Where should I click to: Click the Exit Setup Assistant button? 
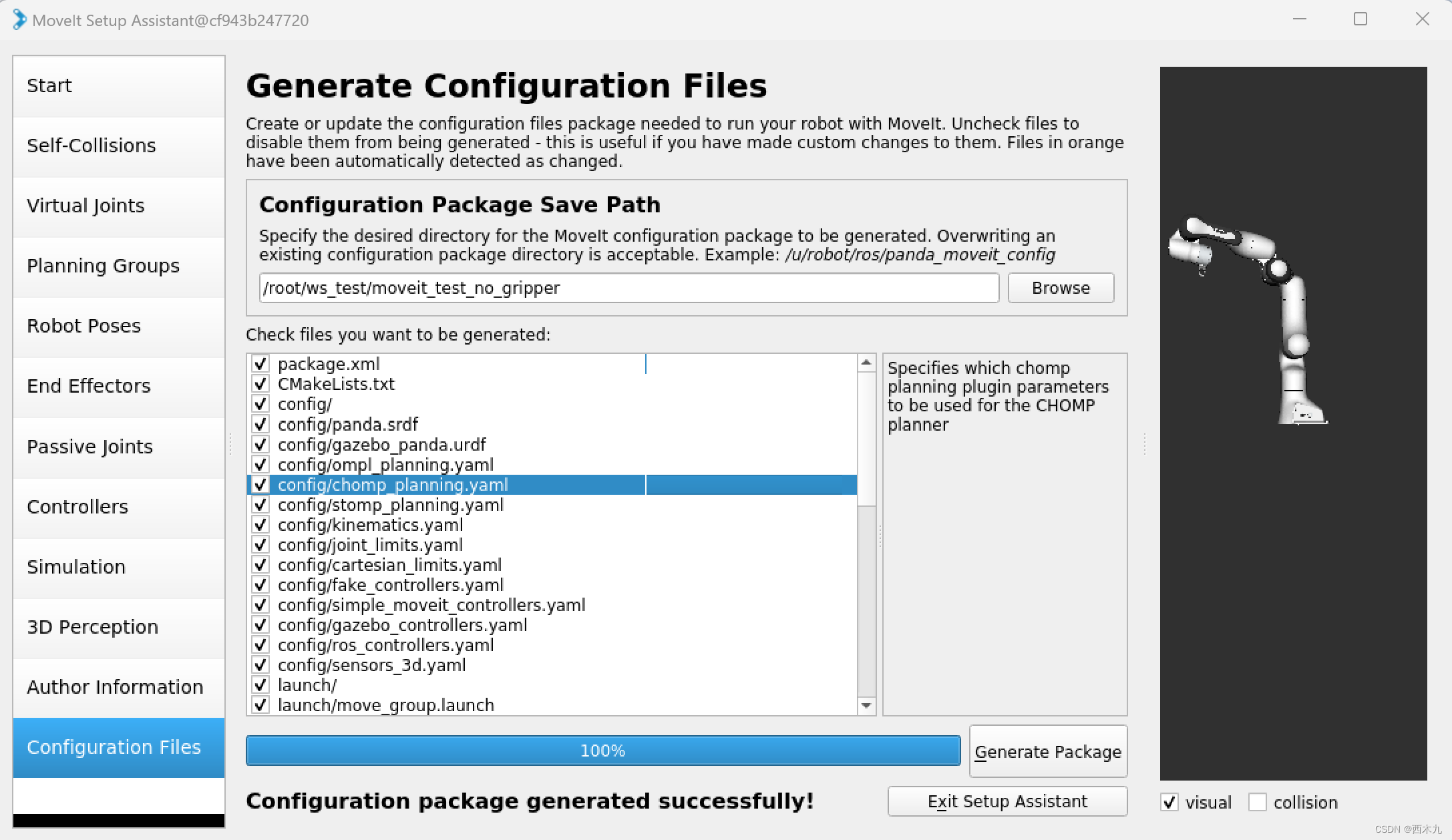pyautogui.click(x=1007, y=801)
